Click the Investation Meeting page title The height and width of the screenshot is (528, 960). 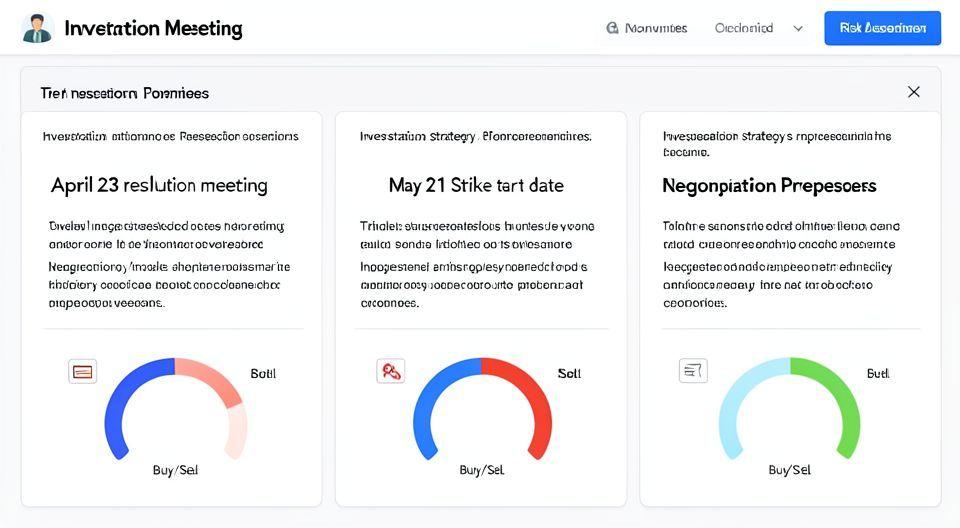pyautogui.click(x=153, y=28)
